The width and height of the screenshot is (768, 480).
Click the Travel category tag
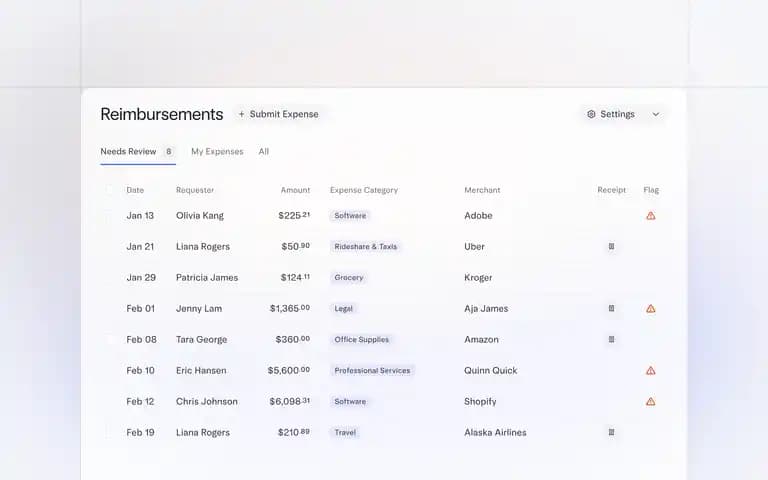(345, 432)
